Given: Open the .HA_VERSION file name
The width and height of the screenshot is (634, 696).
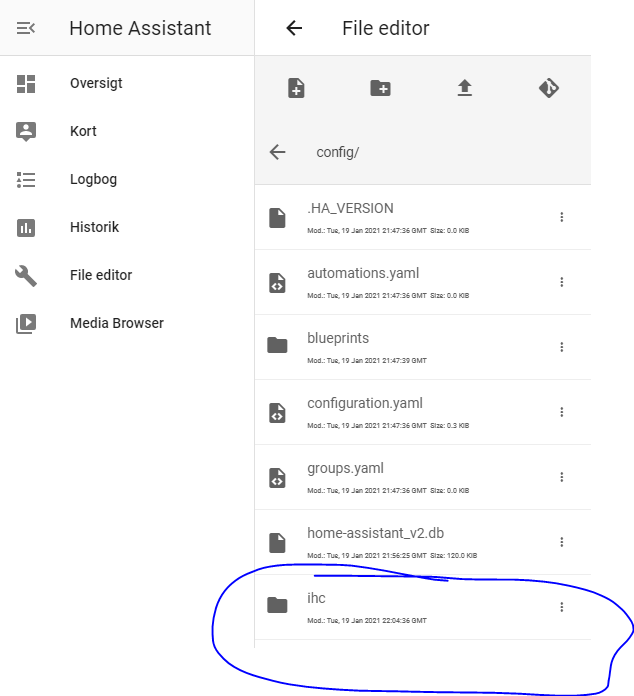Looking at the screenshot, I should 350,208.
